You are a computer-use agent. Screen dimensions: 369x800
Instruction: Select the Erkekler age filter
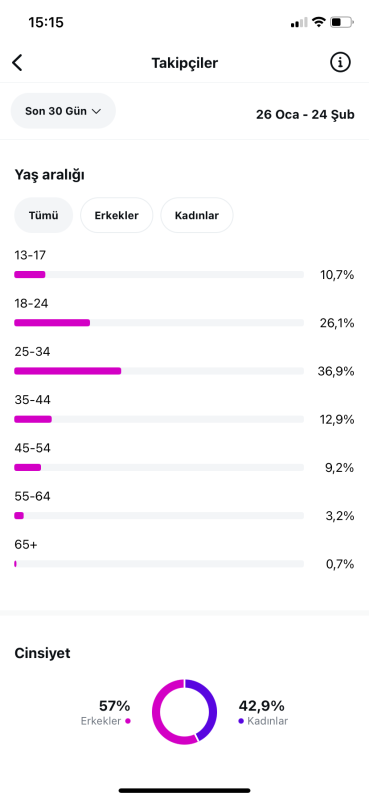[116, 215]
